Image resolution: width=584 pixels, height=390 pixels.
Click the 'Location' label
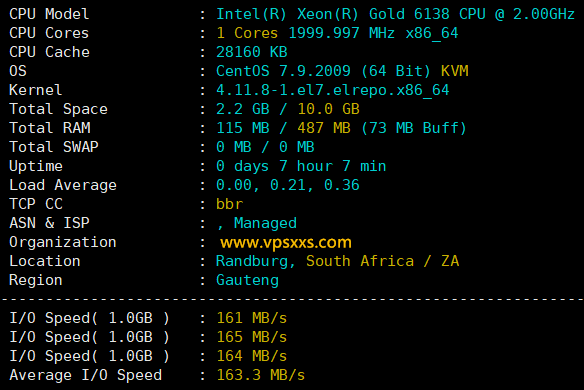click(45, 261)
